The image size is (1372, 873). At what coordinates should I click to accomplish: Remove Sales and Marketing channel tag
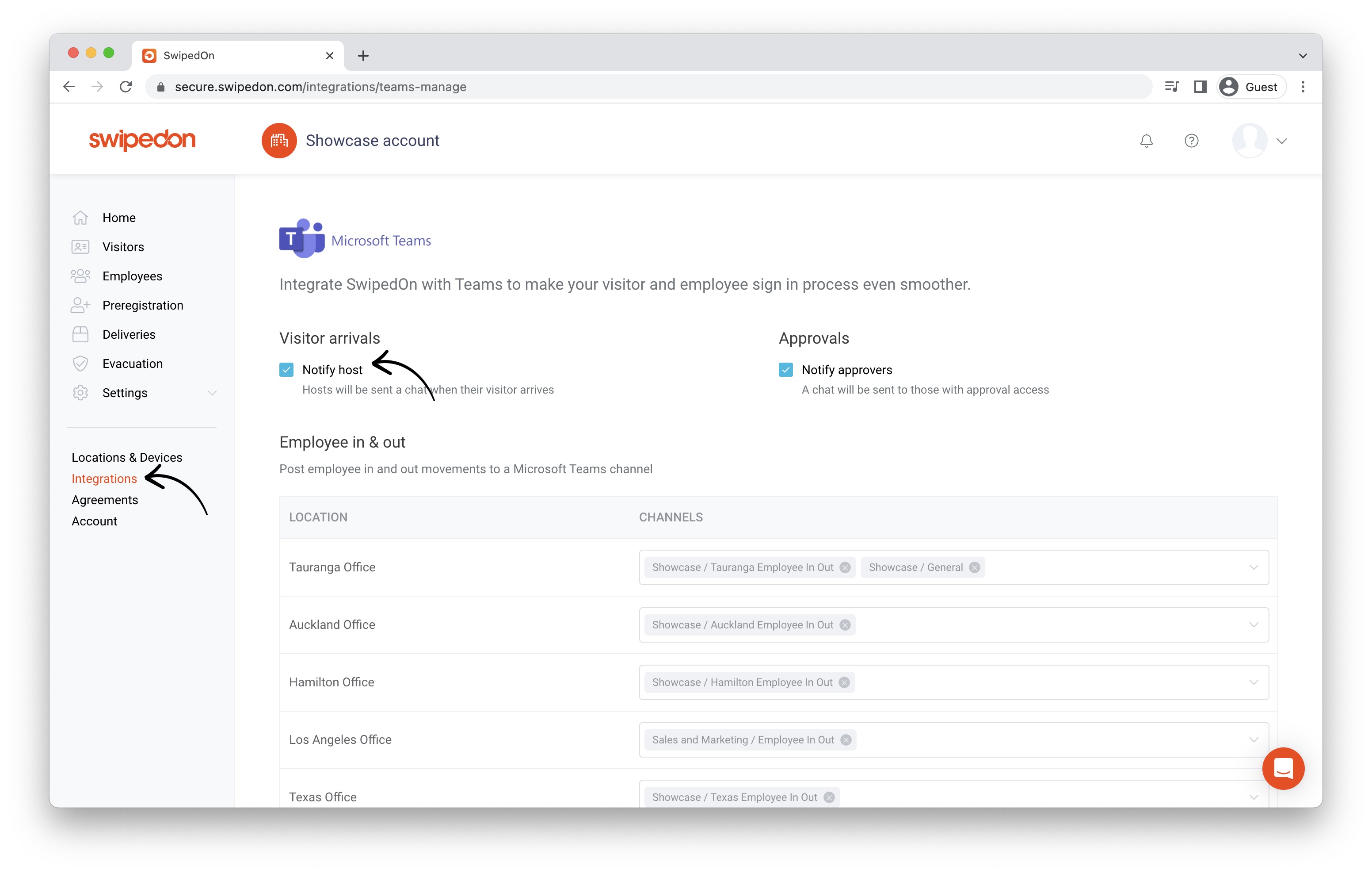click(x=846, y=740)
